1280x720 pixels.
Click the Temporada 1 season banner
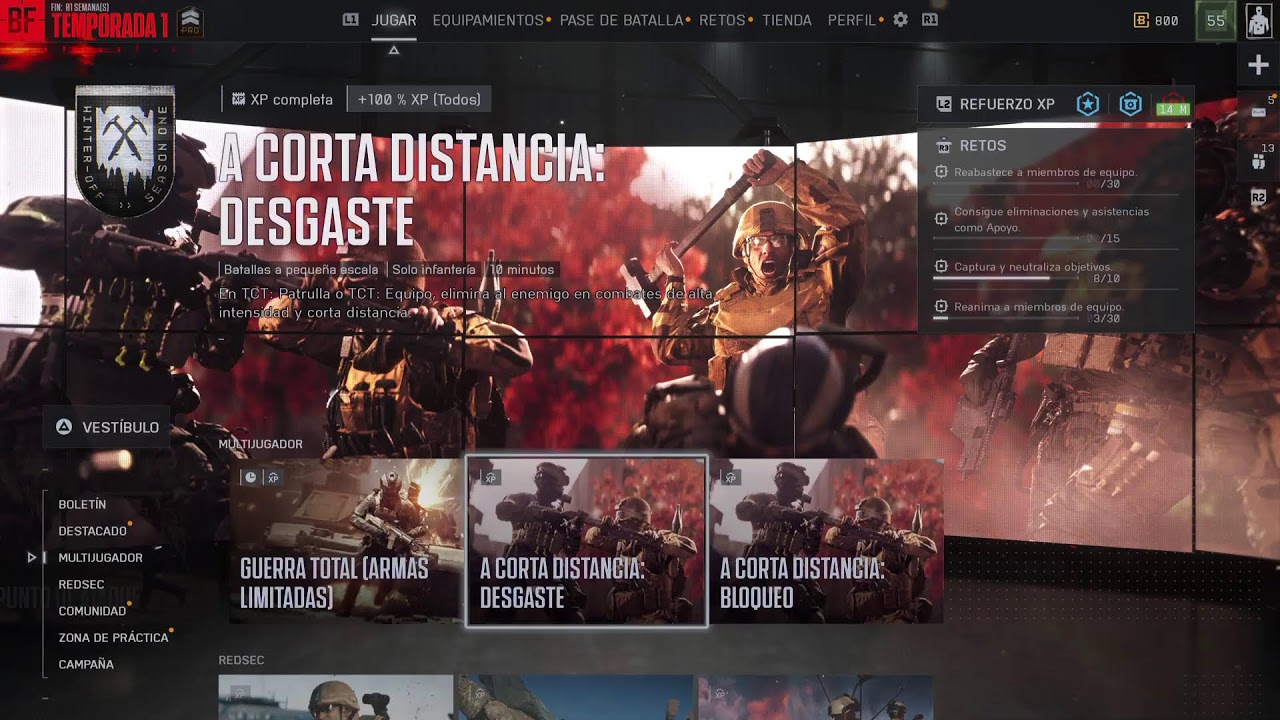[109, 22]
